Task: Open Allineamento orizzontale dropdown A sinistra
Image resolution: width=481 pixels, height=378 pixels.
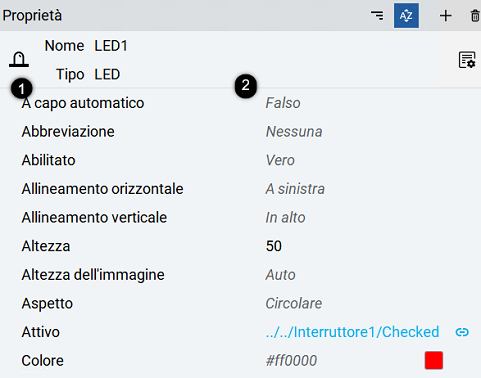Action: (x=295, y=189)
